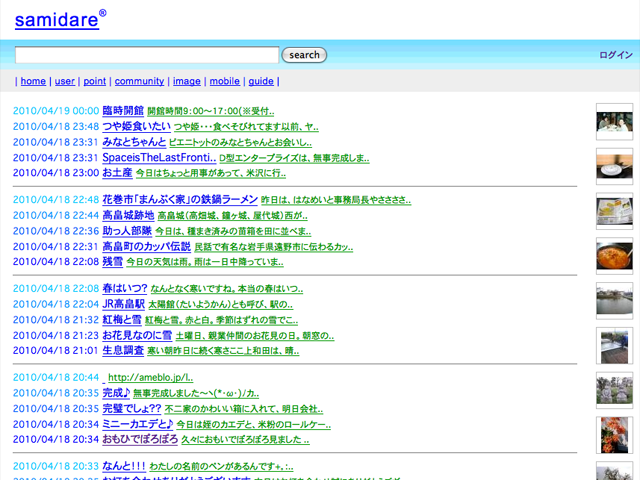640x480 pixels.
Task: Open the user menu item
Action: coord(64,81)
